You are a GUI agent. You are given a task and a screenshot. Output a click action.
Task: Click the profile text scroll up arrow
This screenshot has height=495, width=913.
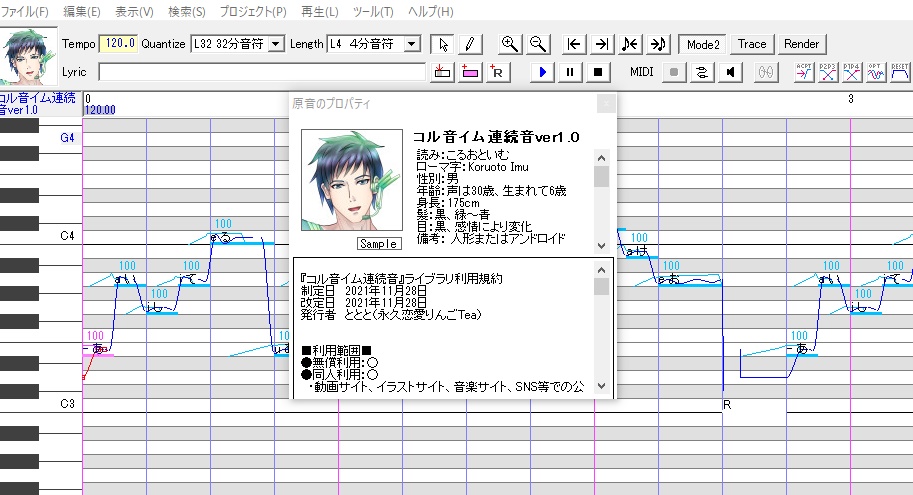(601, 158)
